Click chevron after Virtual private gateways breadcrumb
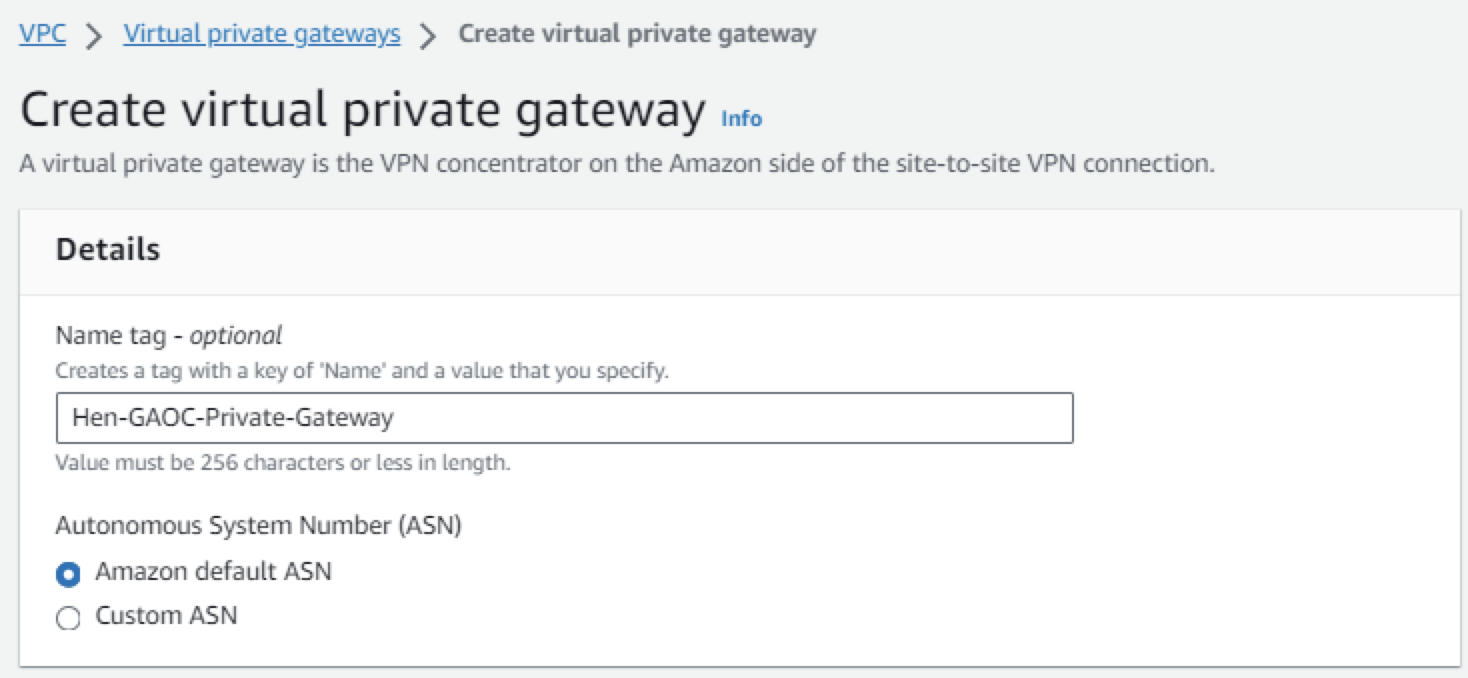This screenshot has width=1468, height=678. [x=428, y=36]
